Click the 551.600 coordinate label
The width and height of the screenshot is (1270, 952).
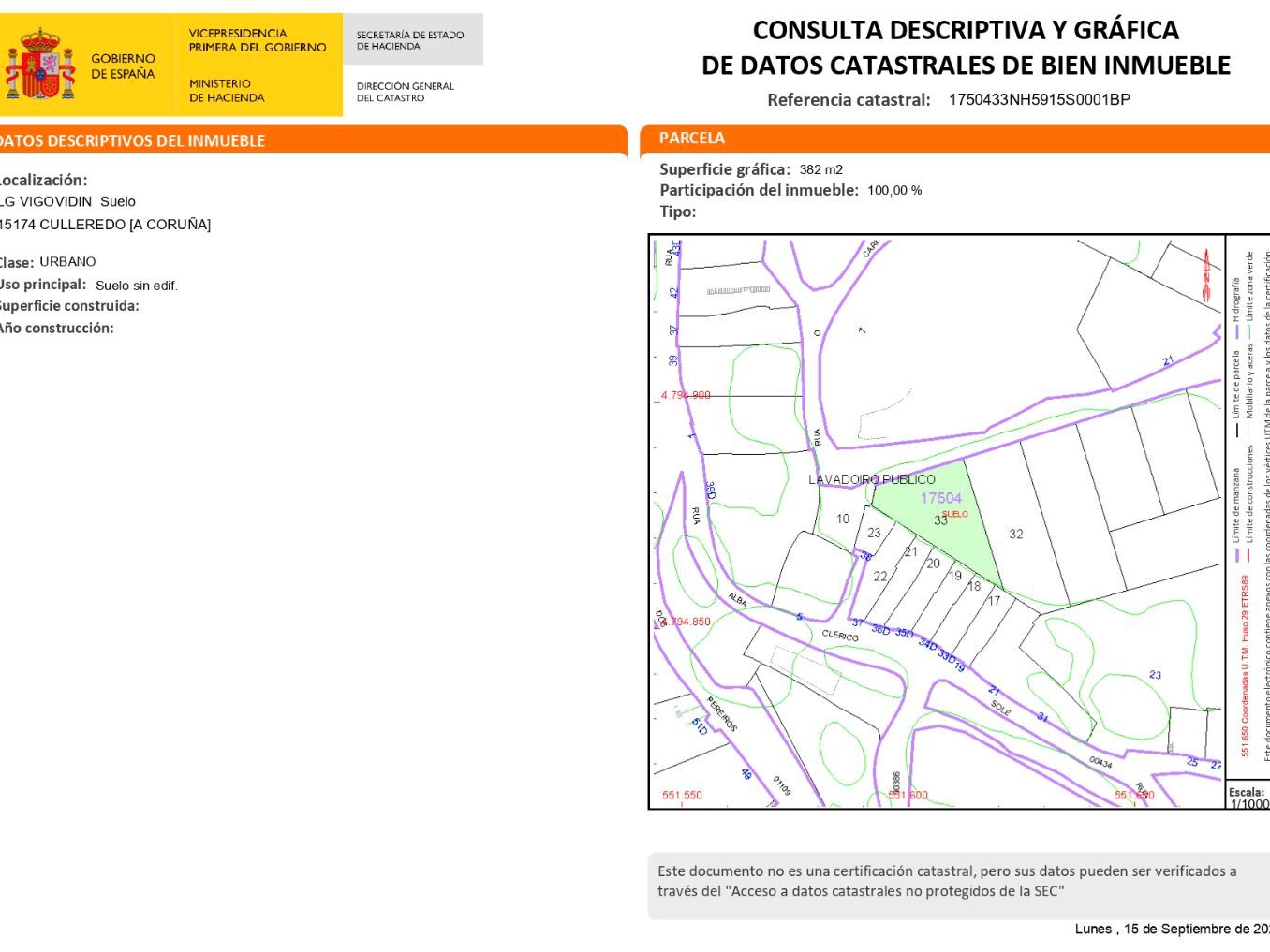click(908, 796)
